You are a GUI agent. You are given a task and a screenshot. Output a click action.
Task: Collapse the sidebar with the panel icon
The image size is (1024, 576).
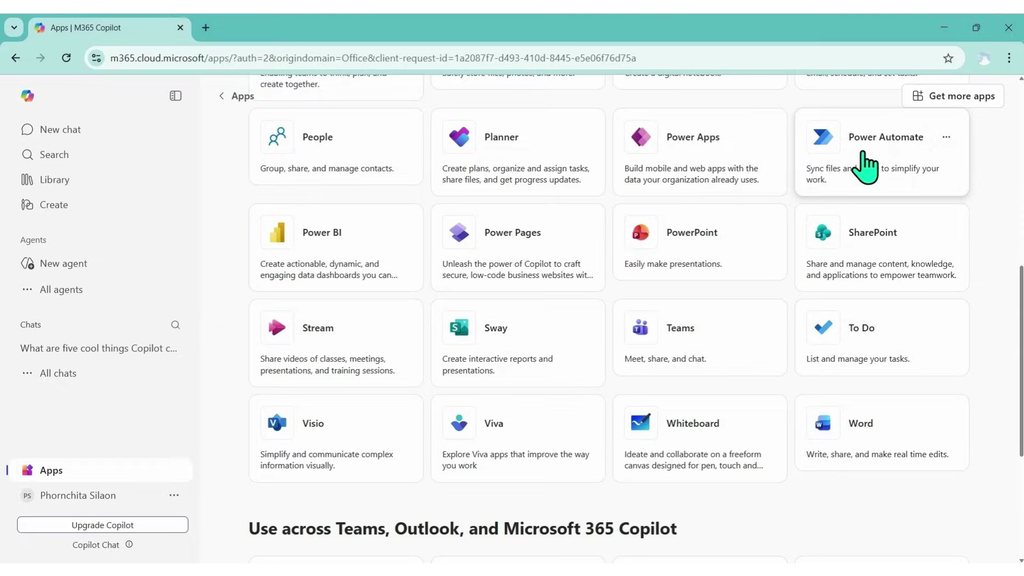[x=176, y=96]
